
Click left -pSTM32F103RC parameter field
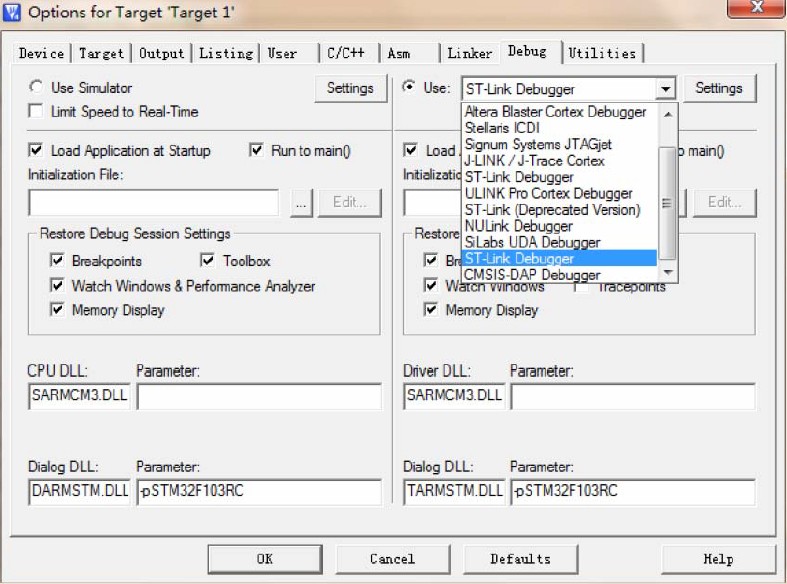pos(259,491)
